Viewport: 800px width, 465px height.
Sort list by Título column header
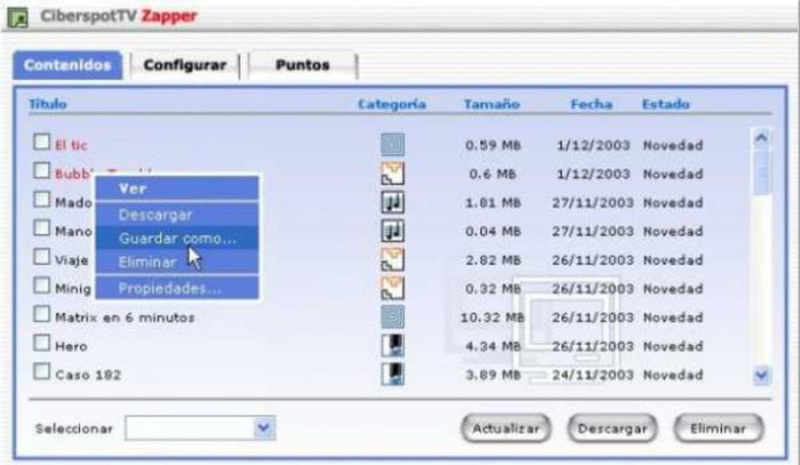click(x=48, y=104)
